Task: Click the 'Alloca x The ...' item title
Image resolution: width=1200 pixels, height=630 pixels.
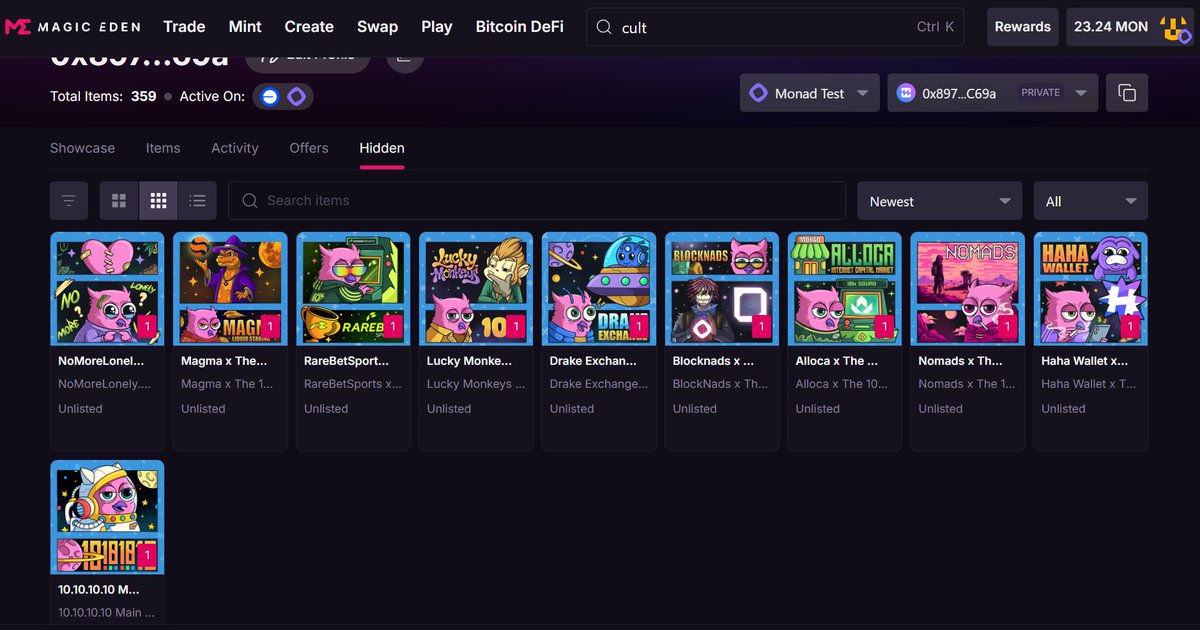Action: click(836, 361)
